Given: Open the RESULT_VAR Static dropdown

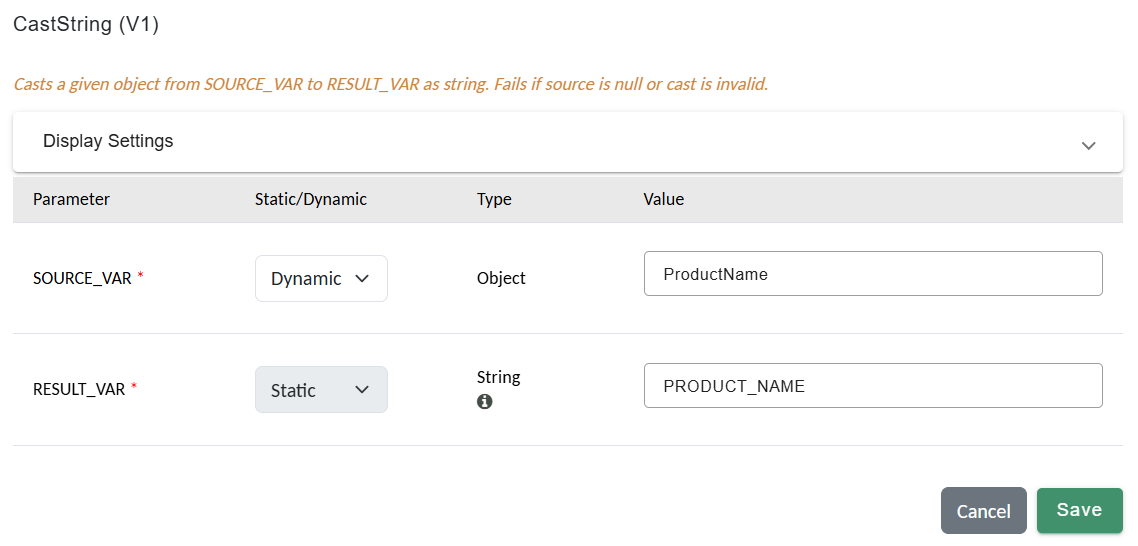Looking at the screenshot, I should pos(321,390).
